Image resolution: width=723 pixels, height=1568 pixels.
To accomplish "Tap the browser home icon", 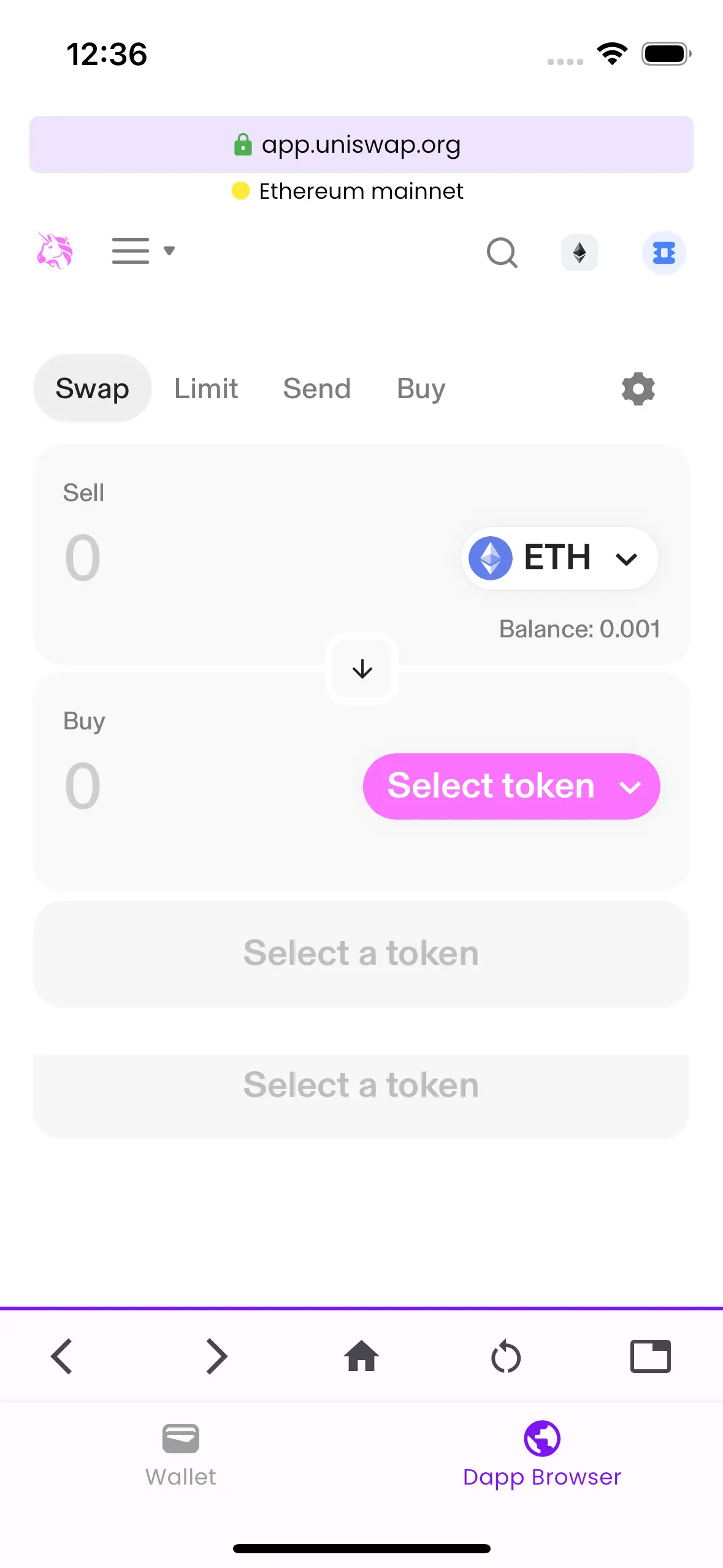I will click(362, 1356).
